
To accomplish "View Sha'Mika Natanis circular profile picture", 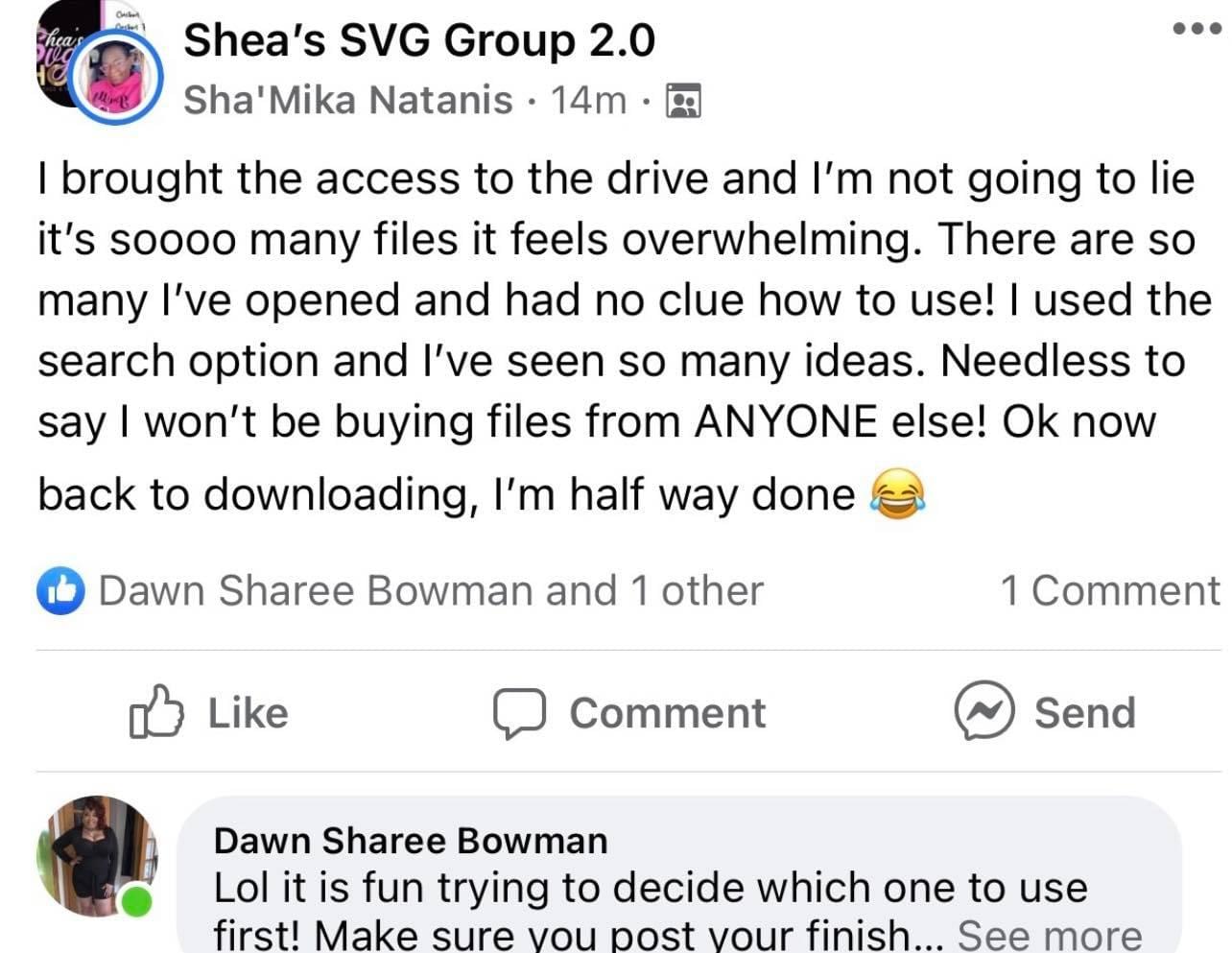I will coord(117,79).
